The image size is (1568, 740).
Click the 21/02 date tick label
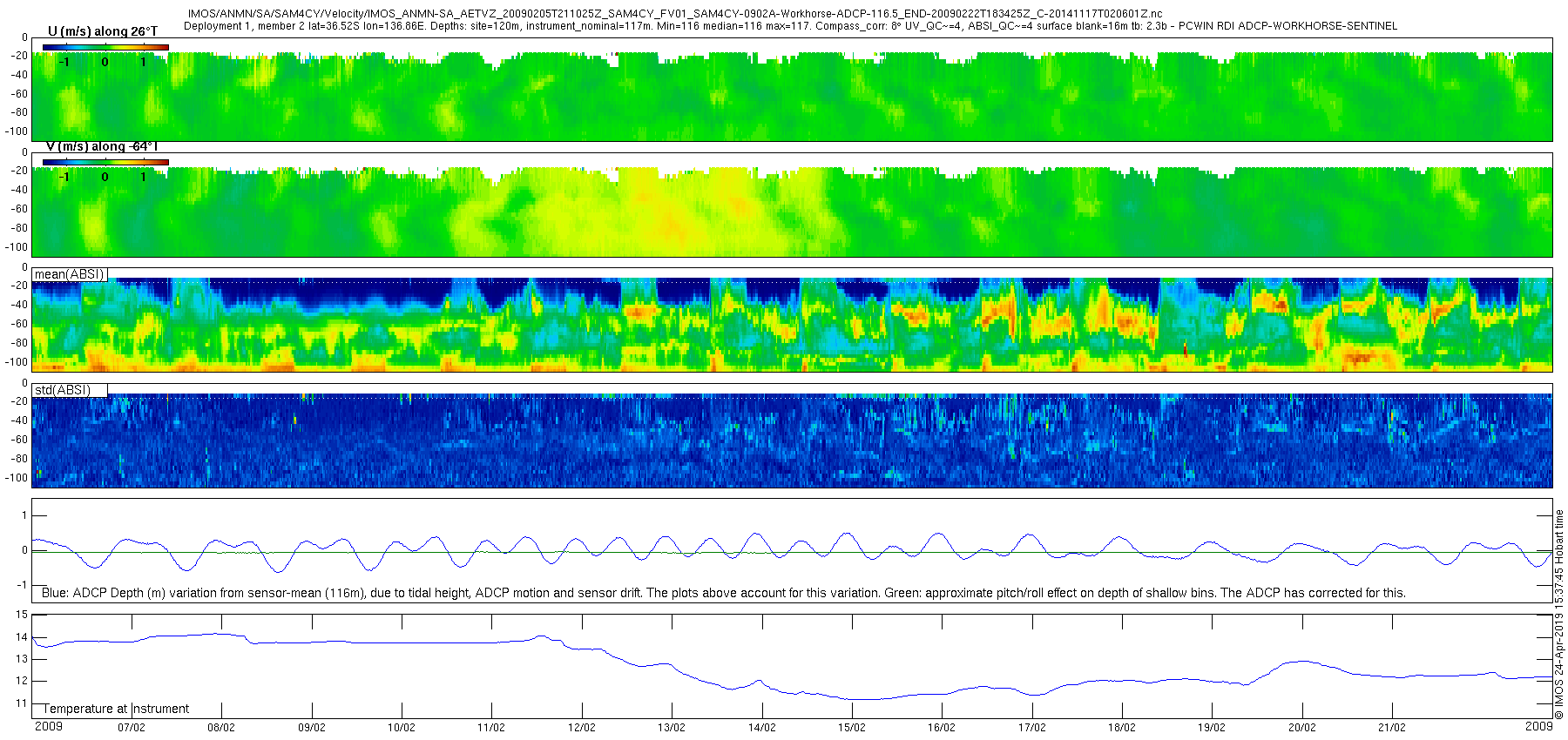tap(1392, 728)
